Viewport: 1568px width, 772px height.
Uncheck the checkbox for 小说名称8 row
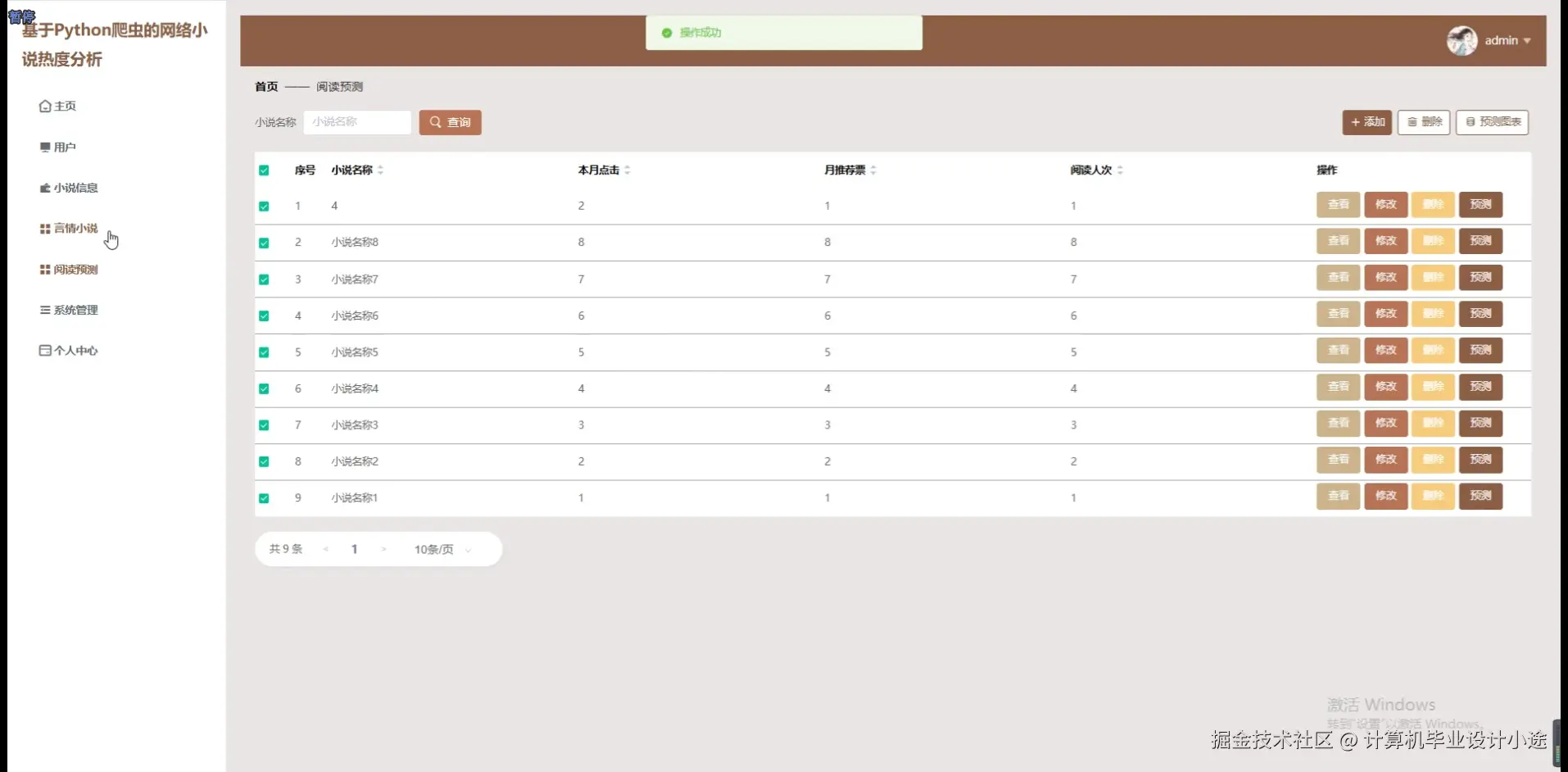(x=264, y=243)
